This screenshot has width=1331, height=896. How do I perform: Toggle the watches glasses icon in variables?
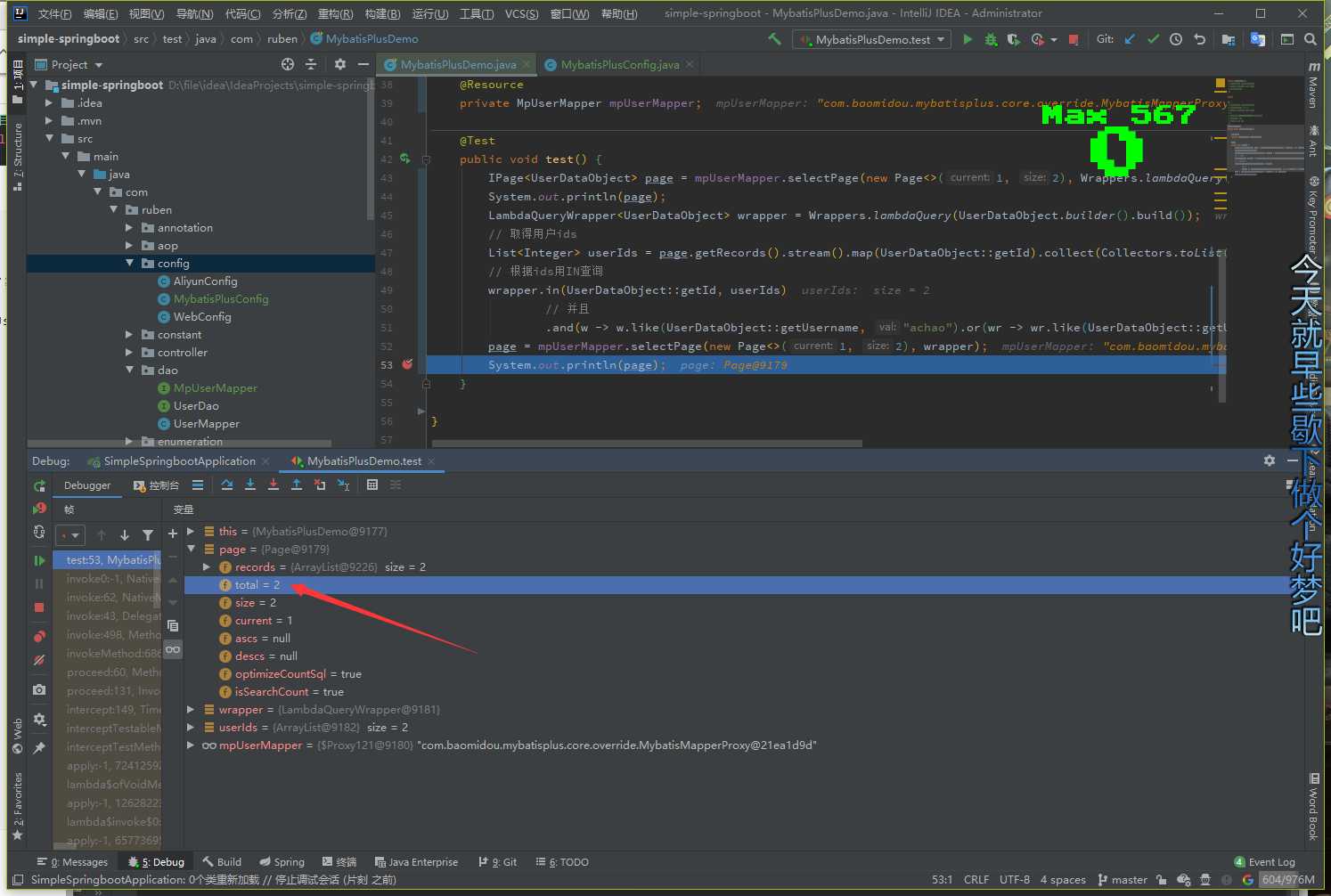click(173, 649)
